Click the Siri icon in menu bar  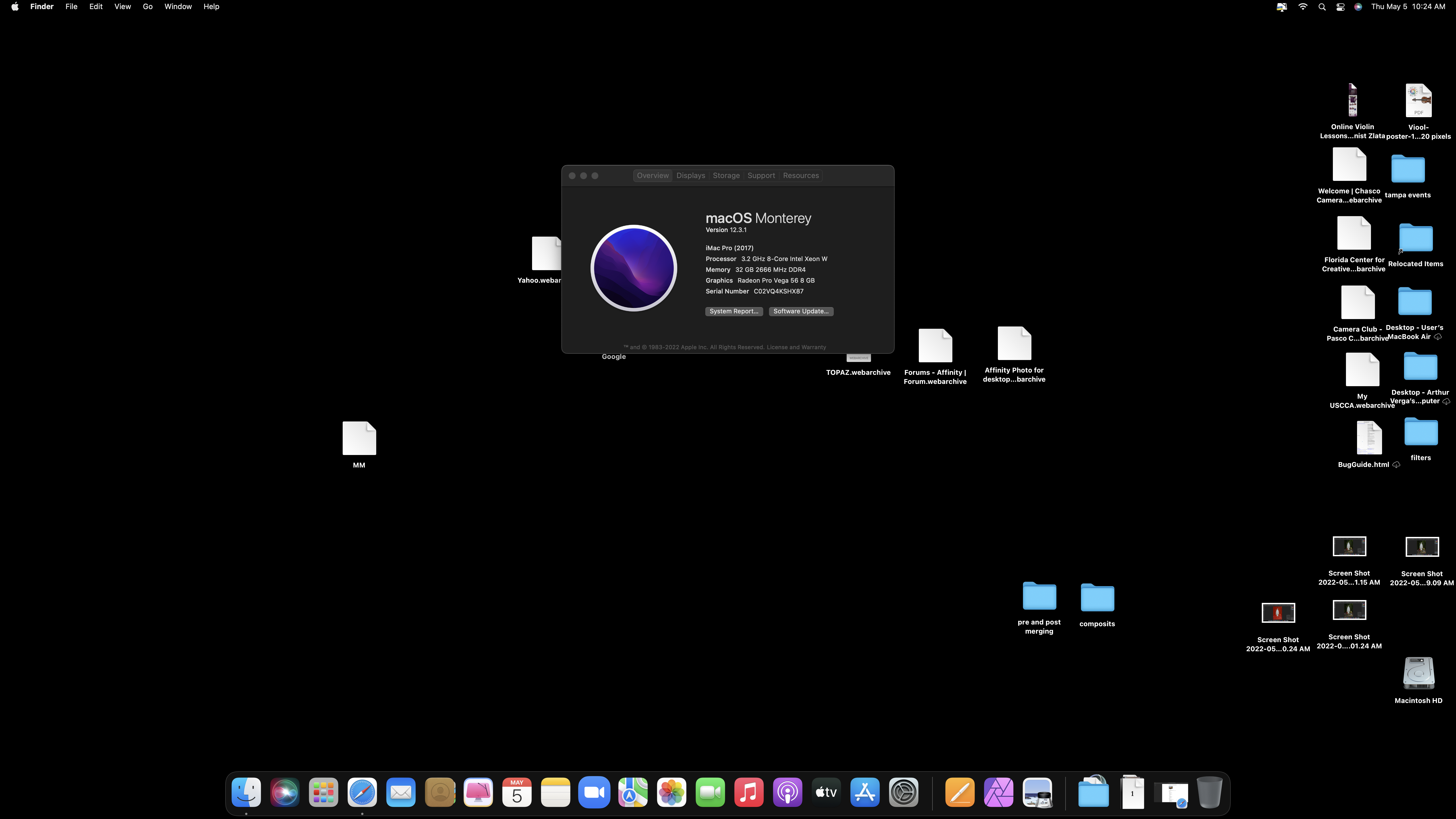coord(1358,7)
